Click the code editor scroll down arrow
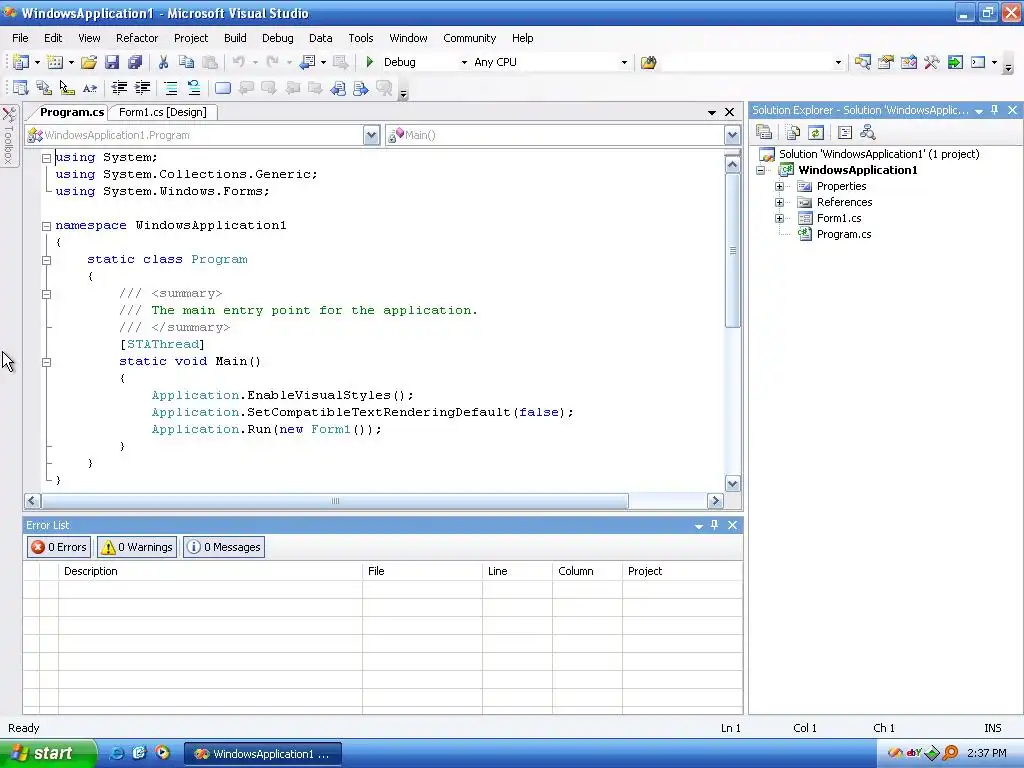Image resolution: width=1024 pixels, height=768 pixels. [x=732, y=484]
